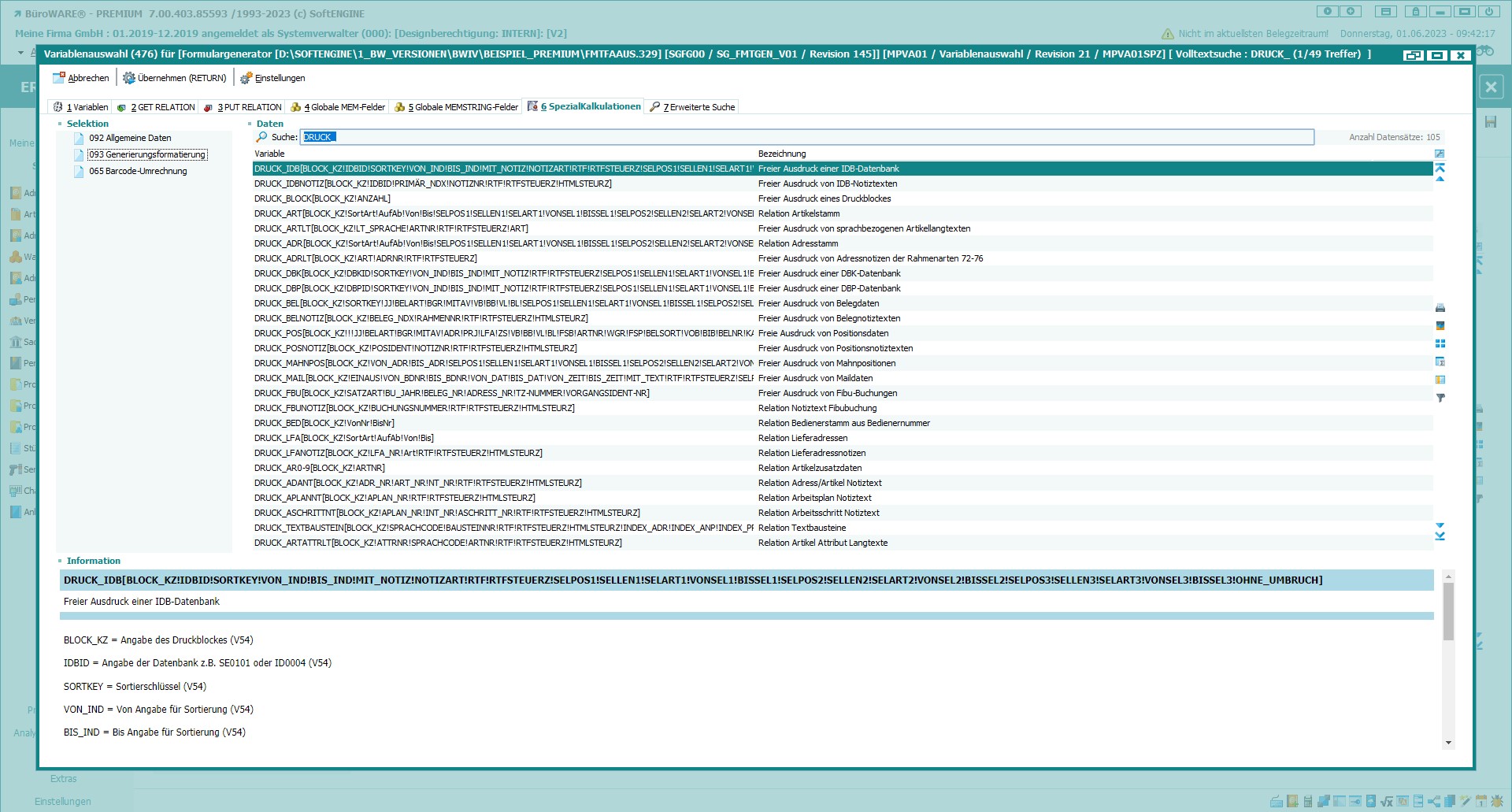Select 065 Barcode-Umrechnung in Selektion
Viewport: 1512px width, 812px height.
138,171
